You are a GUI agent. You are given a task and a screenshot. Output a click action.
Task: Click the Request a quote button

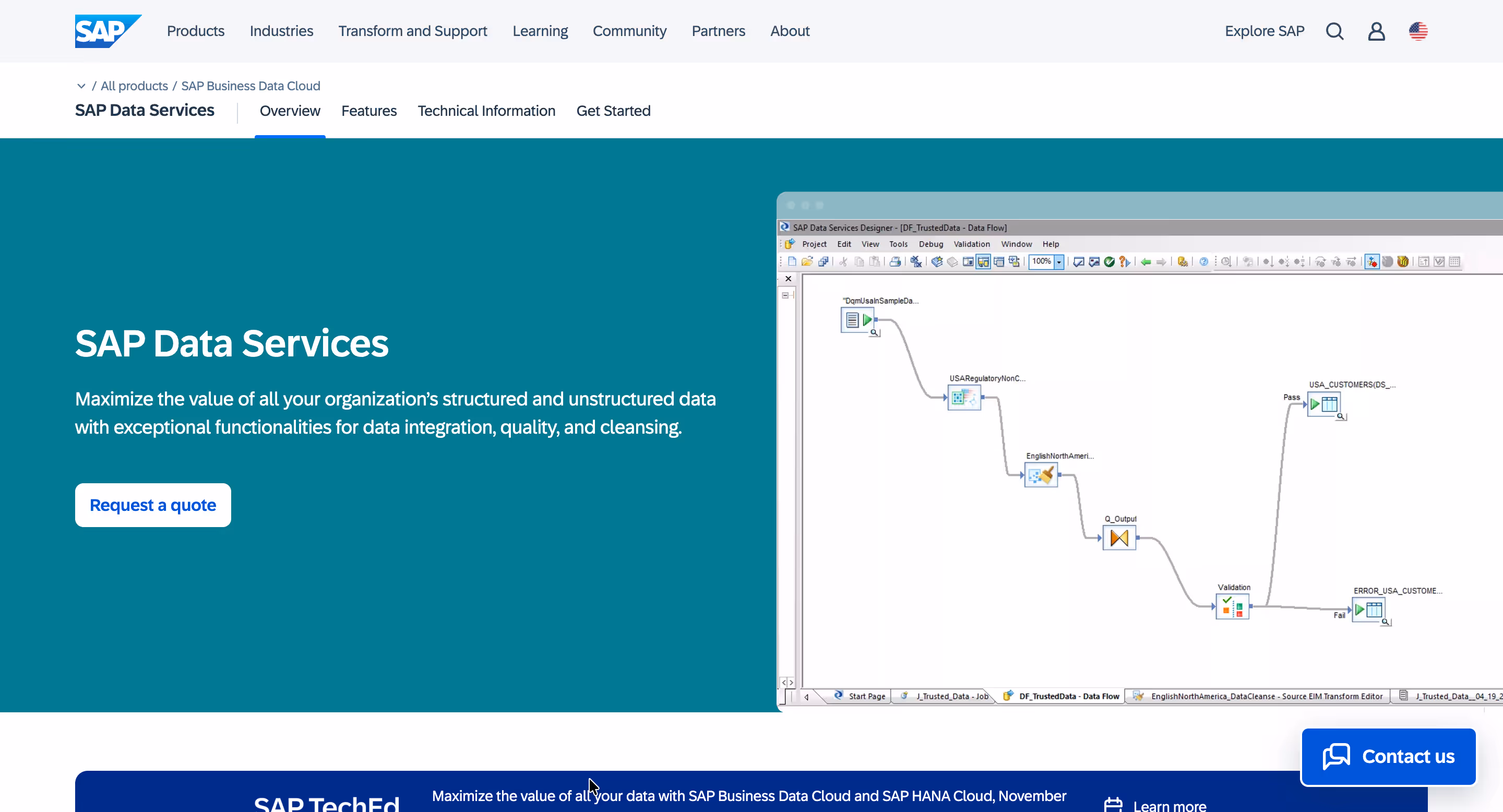[153, 505]
